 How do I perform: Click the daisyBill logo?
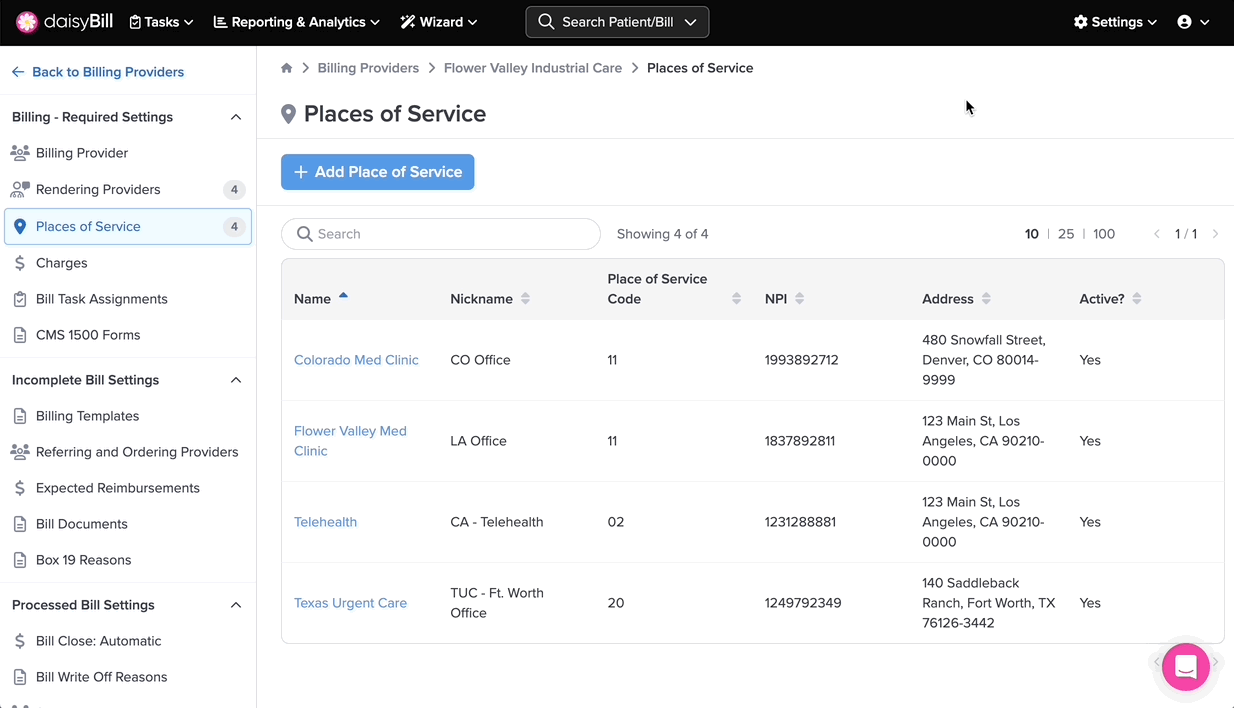65,22
